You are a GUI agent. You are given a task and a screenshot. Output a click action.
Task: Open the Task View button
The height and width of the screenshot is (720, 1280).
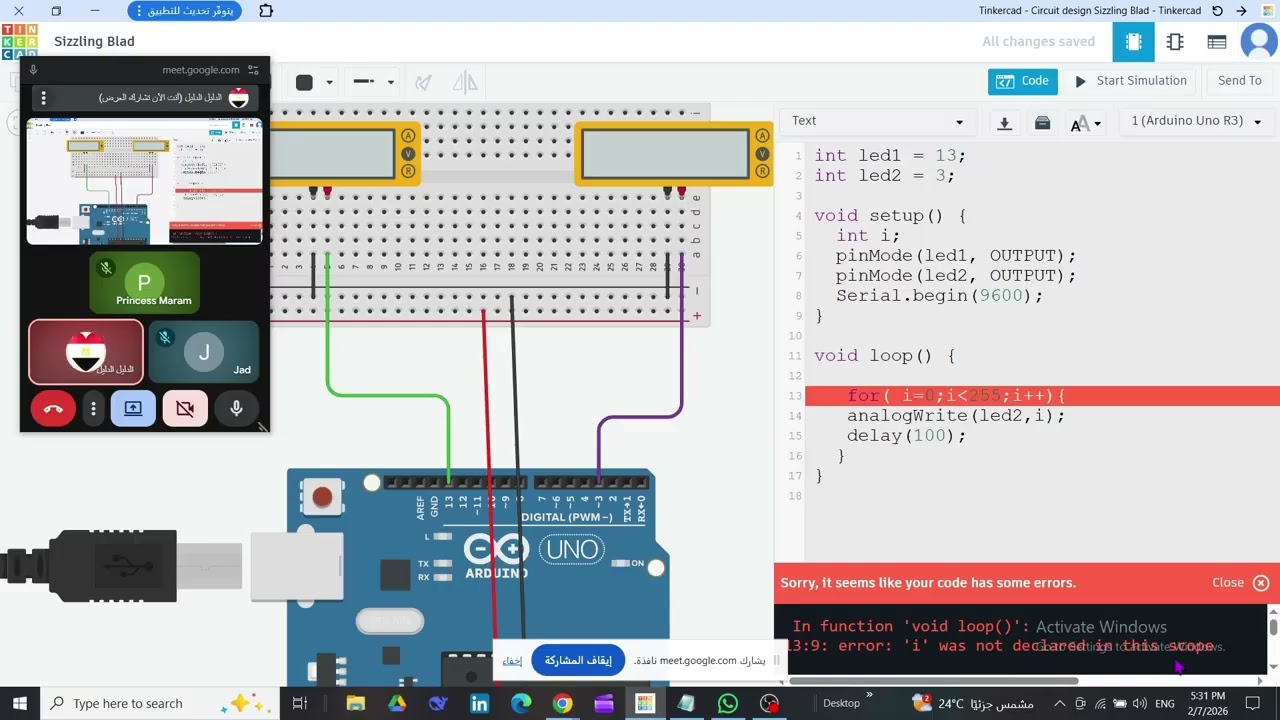pyautogui.click(x=299, y=703)
